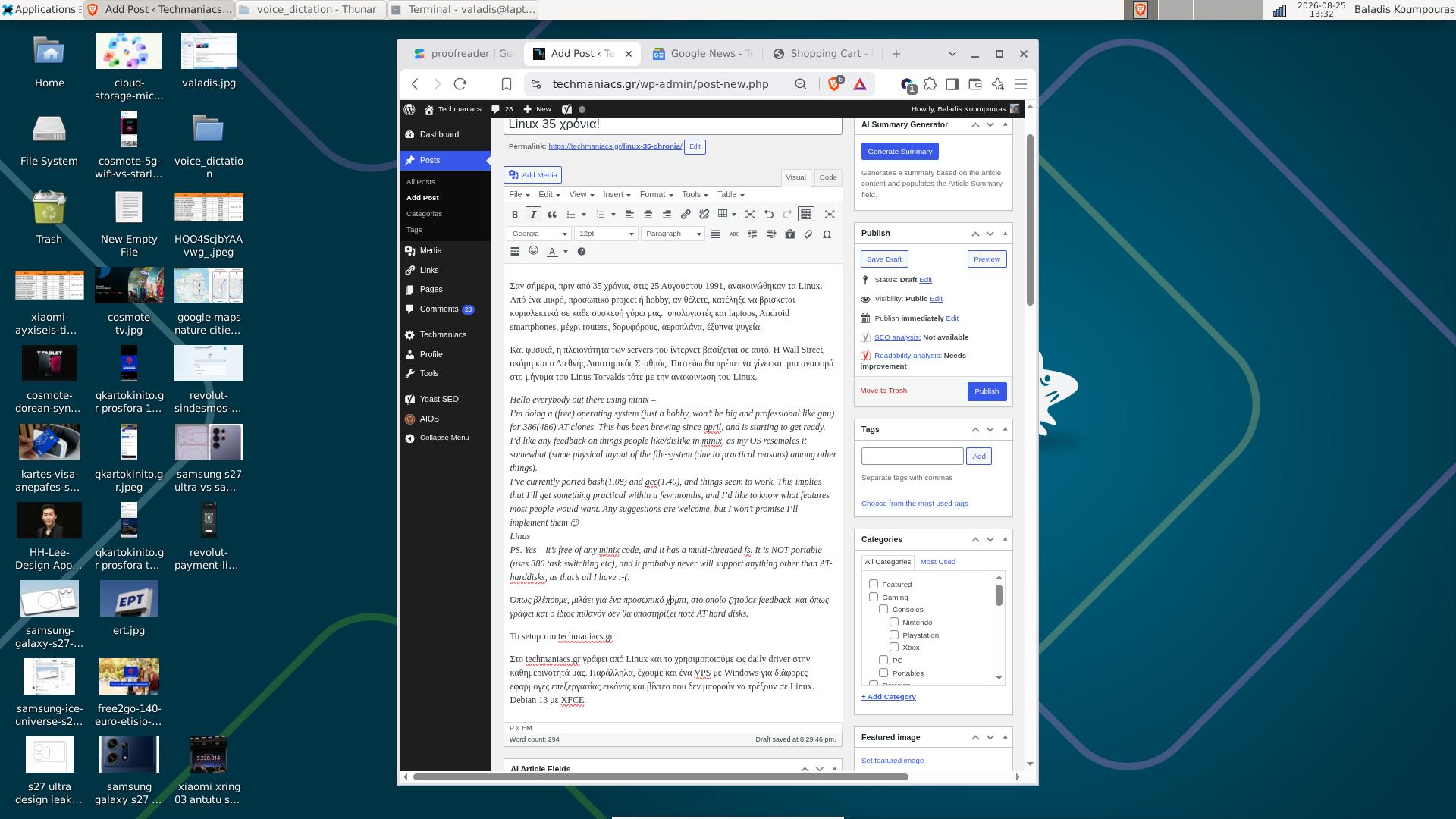Click the Move to Trash link

click(x=883, y=391)
